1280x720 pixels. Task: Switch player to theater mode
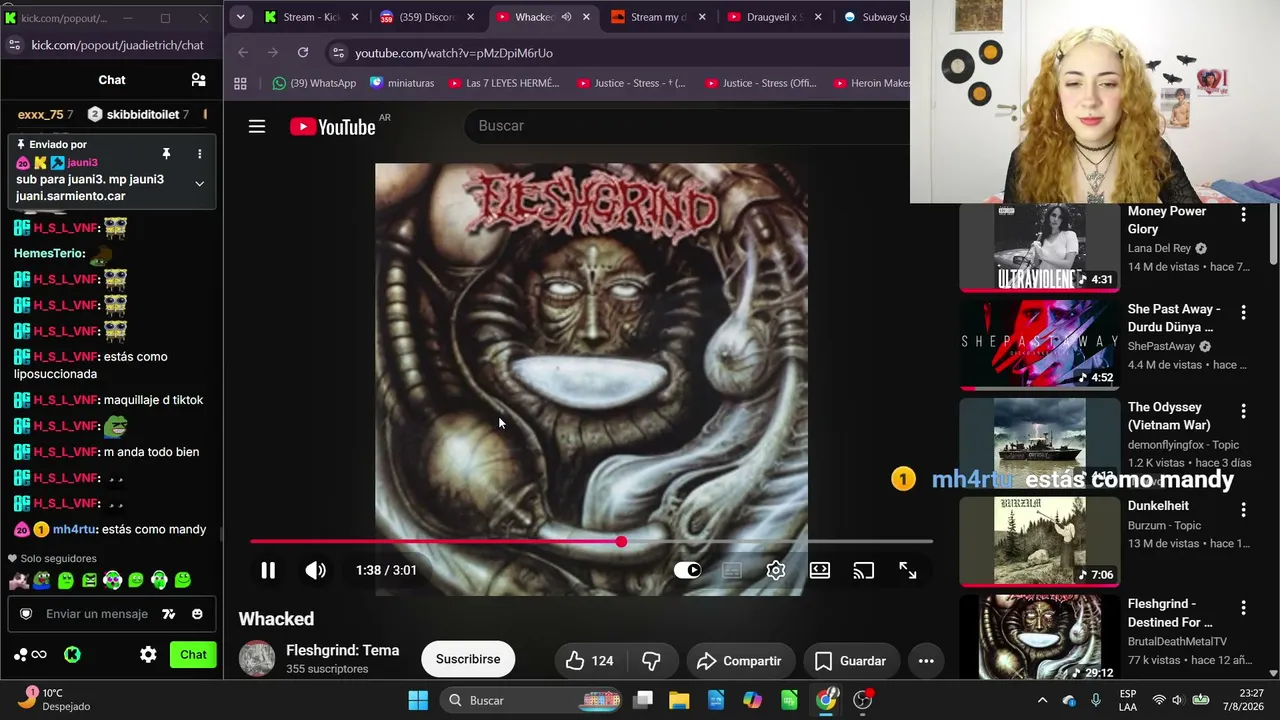pos(820,570)
